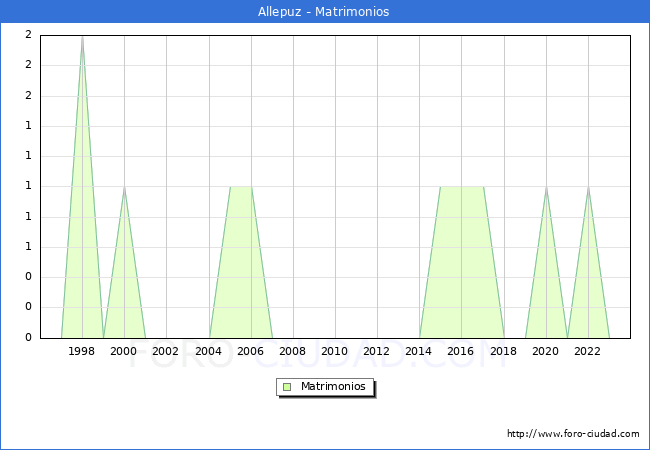
Task: Click the green Matrimonios legend swatch
Action: click(x=287, y=387)
